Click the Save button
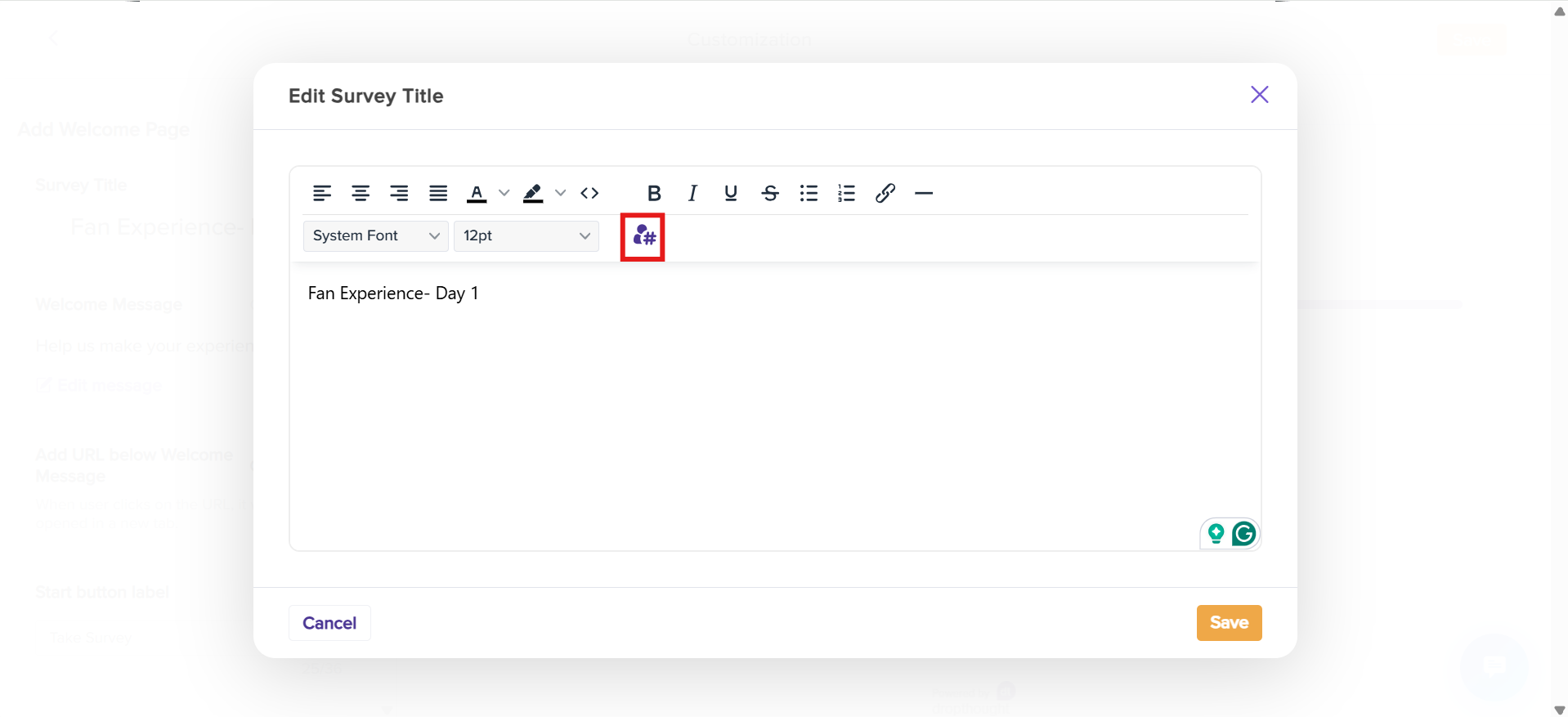Screen dimensions: 1568x717 (1229, 623)
